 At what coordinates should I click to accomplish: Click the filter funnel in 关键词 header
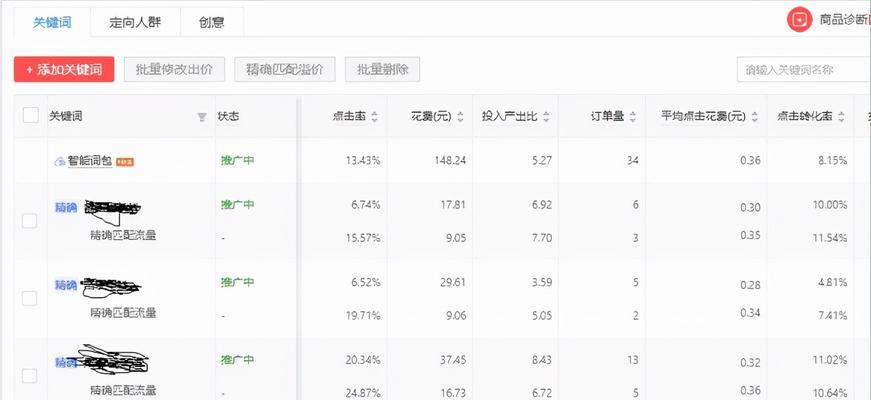[202, 117]
